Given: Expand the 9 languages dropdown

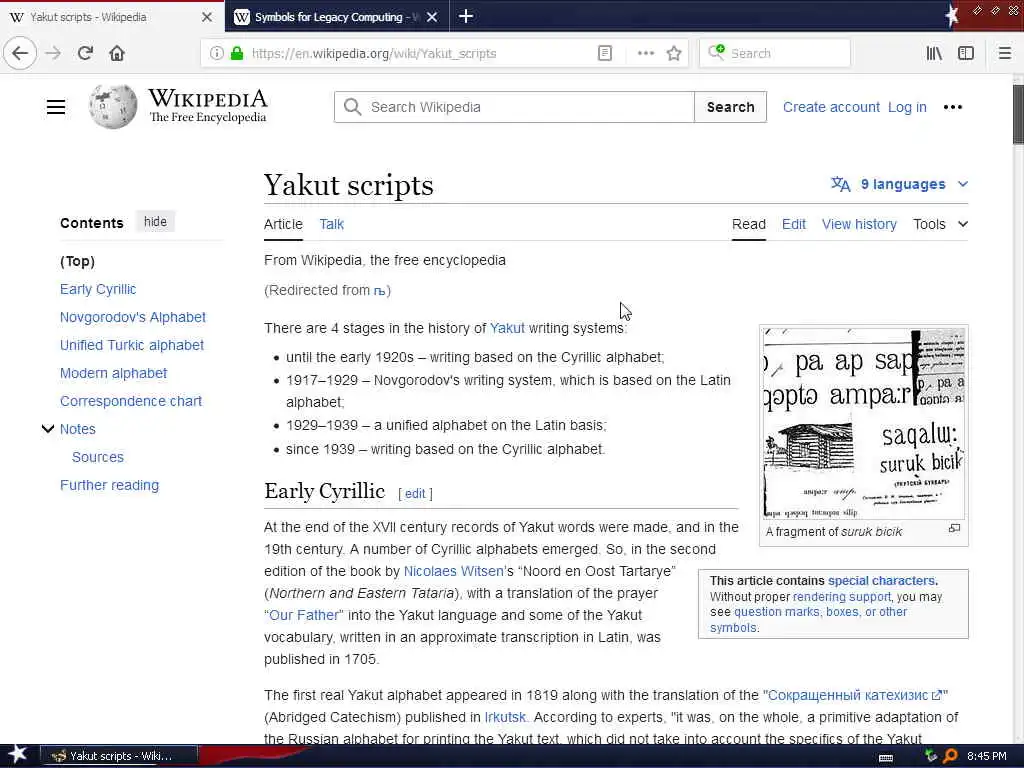Looking at the screenshot, I should 899,184.
